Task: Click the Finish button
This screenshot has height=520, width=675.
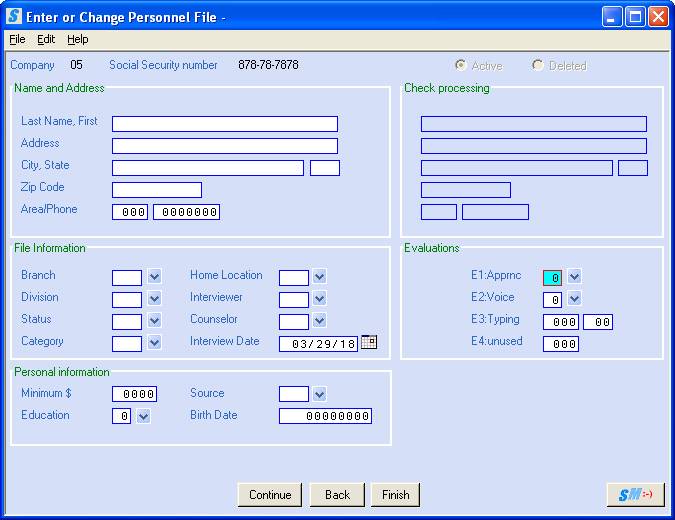Action: (395, 495)
